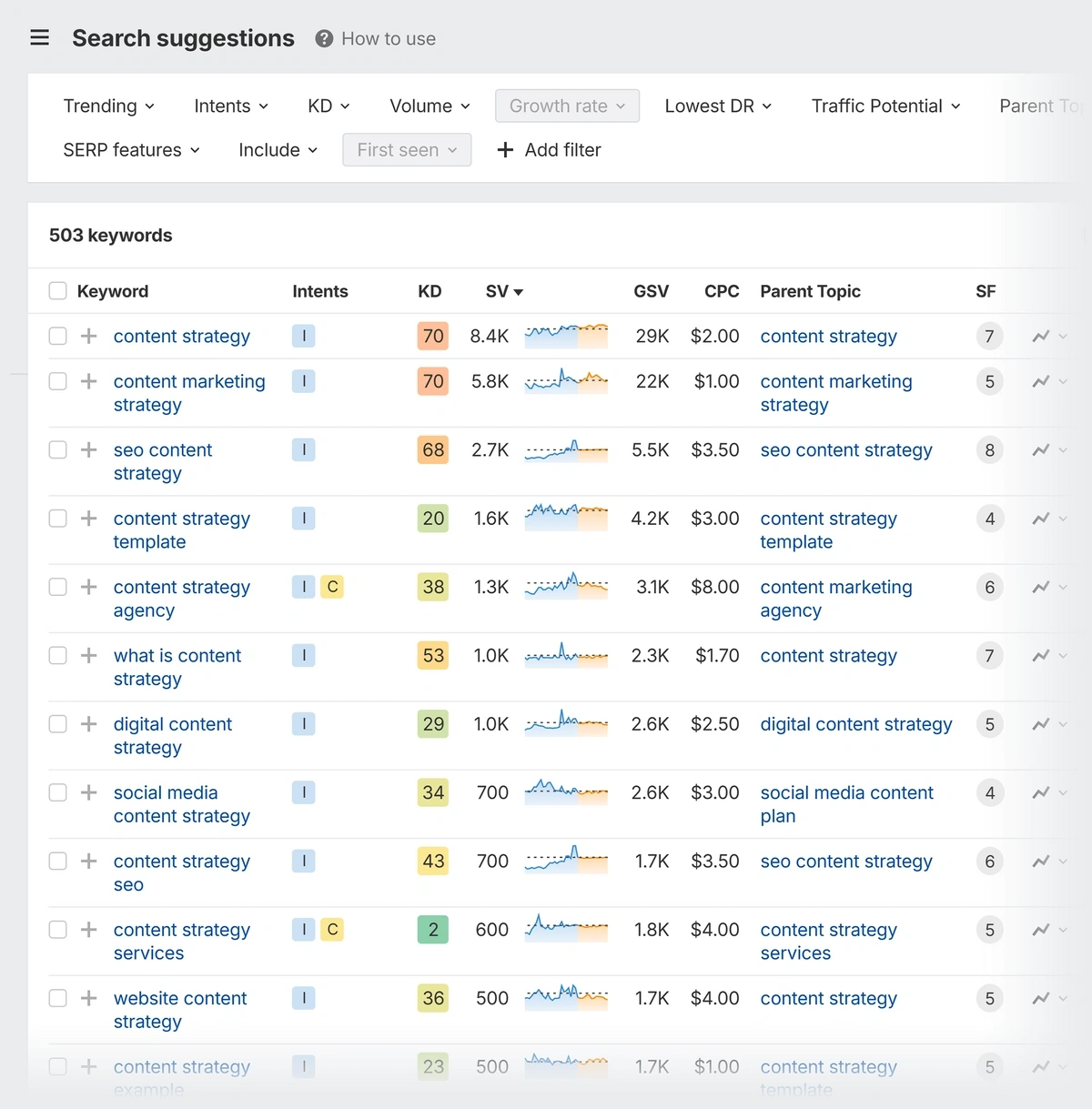The height and width of the screenshot is (1109, 1092).
Task: Open the Include filter dropdown
Action: click(x=278, y=150)
